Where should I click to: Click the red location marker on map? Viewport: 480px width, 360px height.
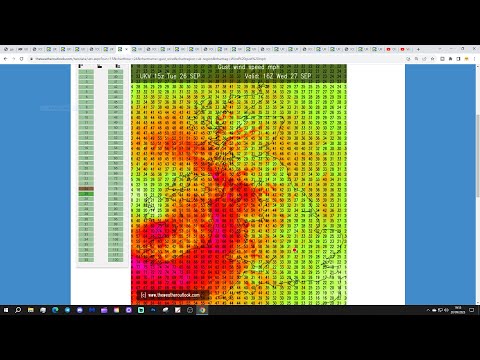point(294,250)
